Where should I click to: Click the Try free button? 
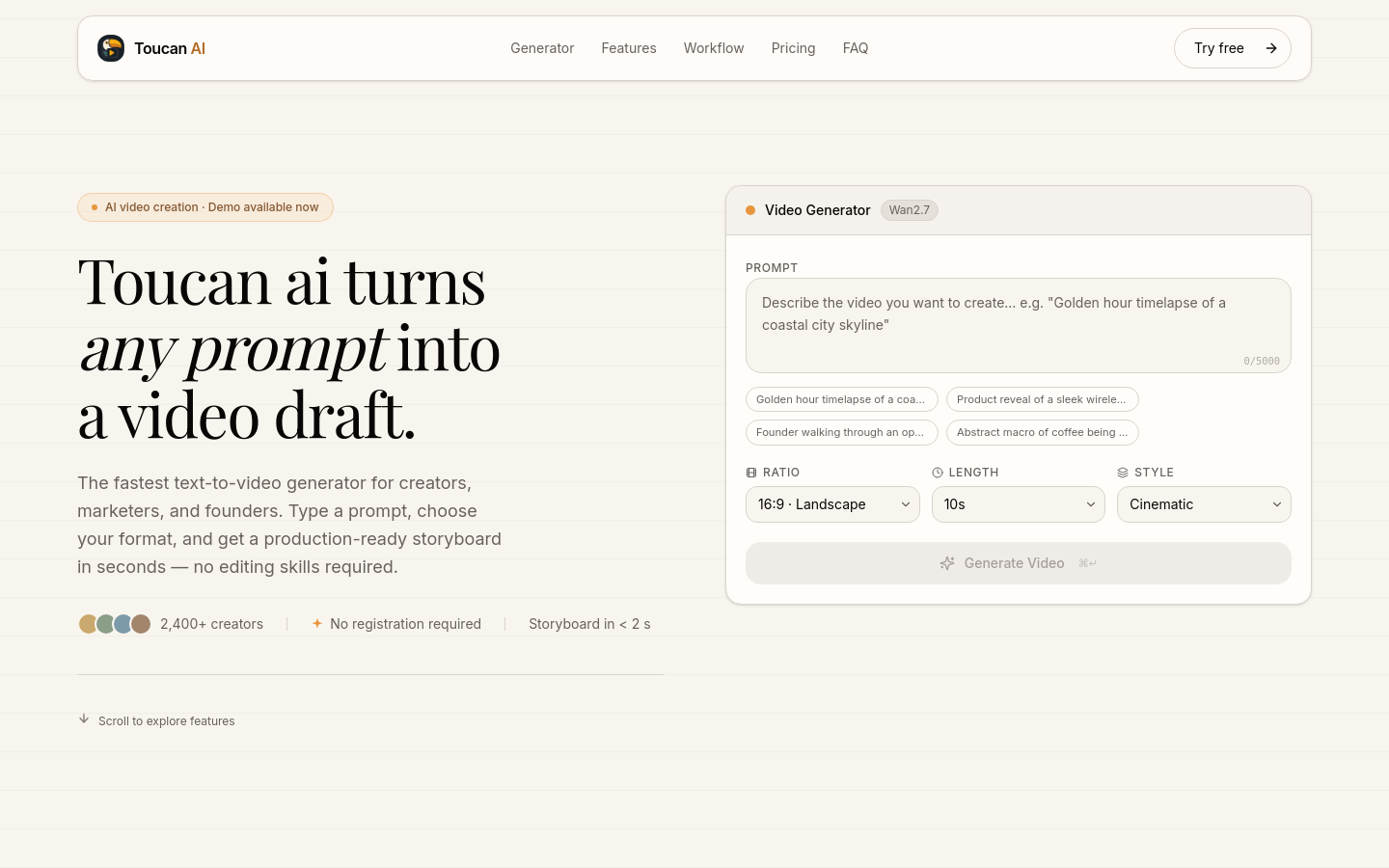tap(1233, 48)
